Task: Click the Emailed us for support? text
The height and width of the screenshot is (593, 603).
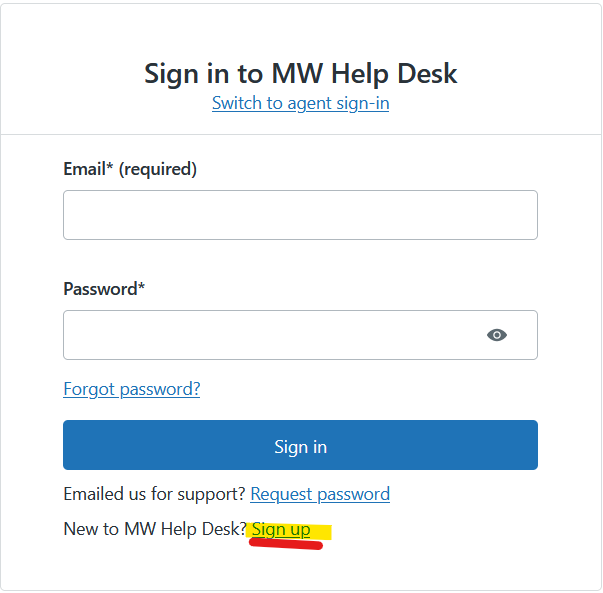Action: click(154, 494)
